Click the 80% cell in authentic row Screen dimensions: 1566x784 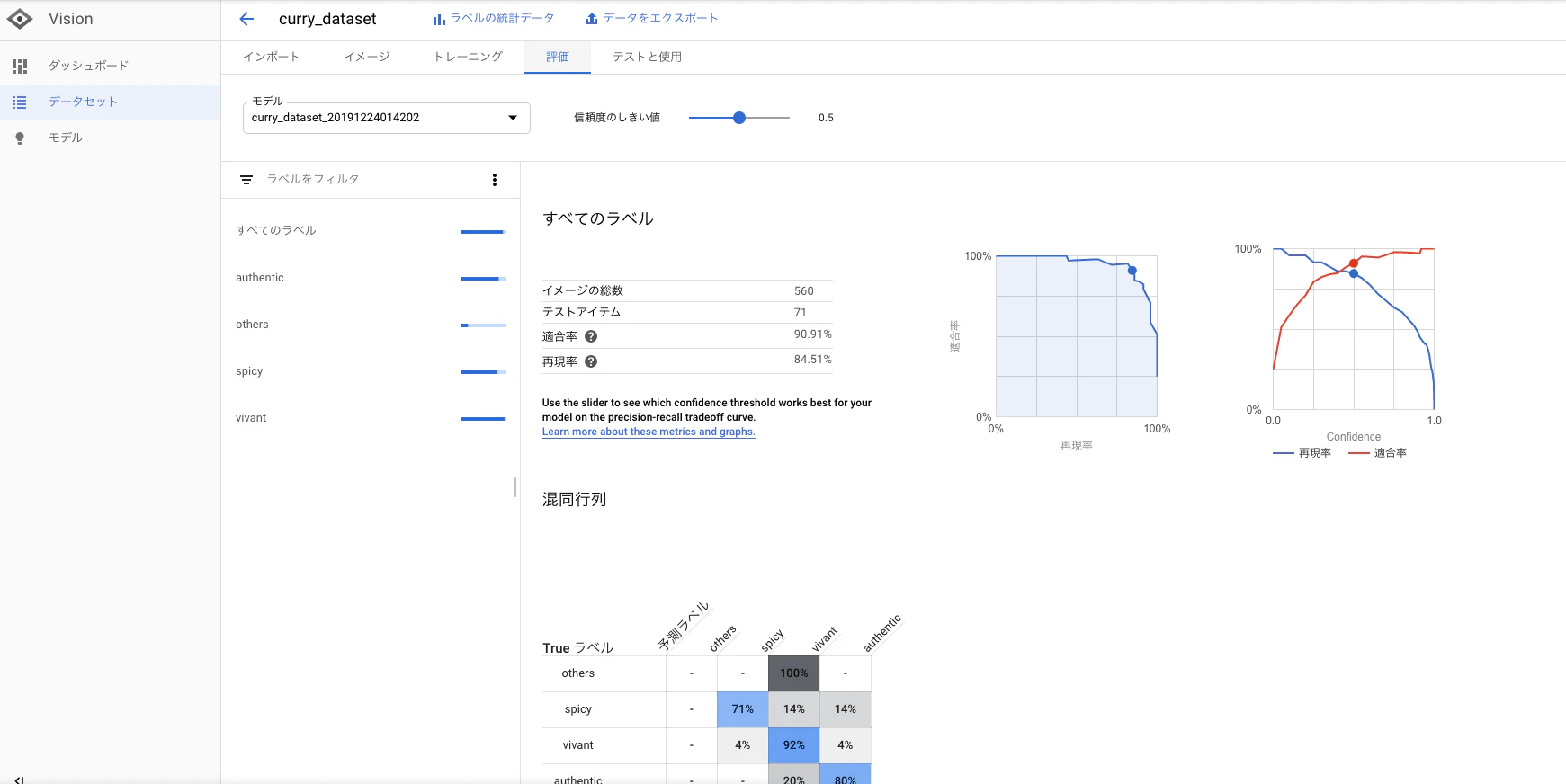[845, 775]
